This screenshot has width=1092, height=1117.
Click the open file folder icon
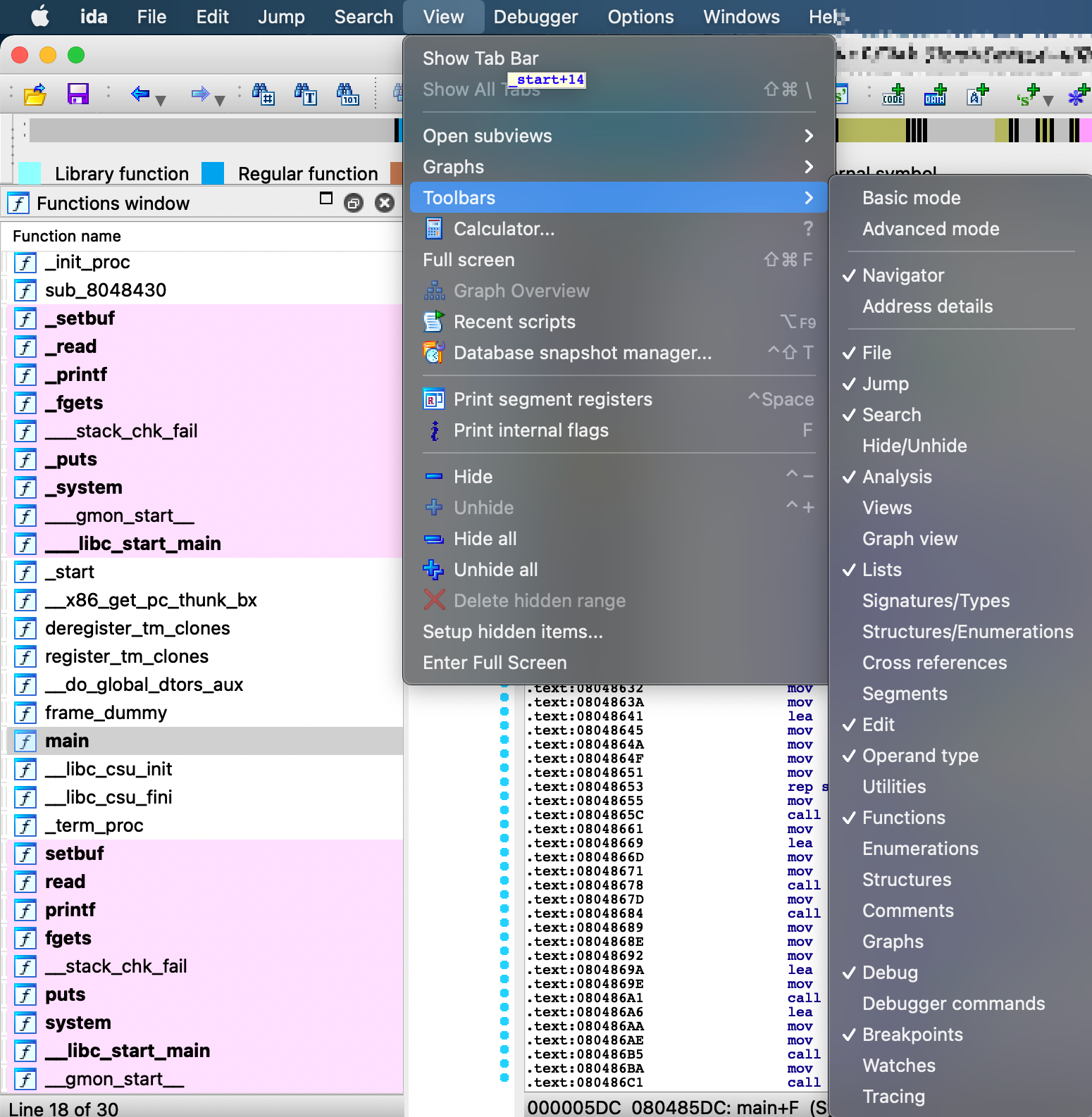pos(35,94)
